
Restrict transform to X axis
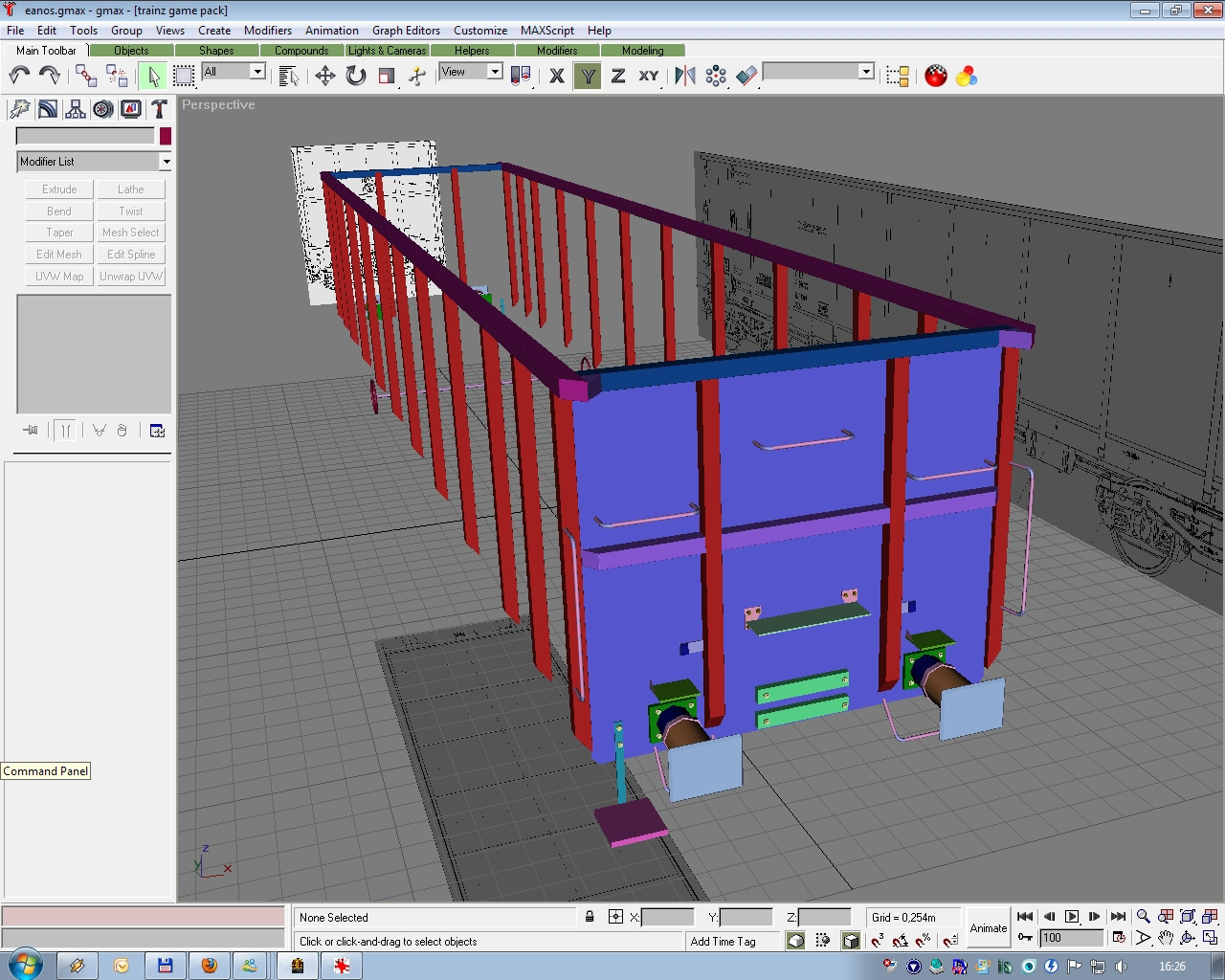tap(557, 76)
